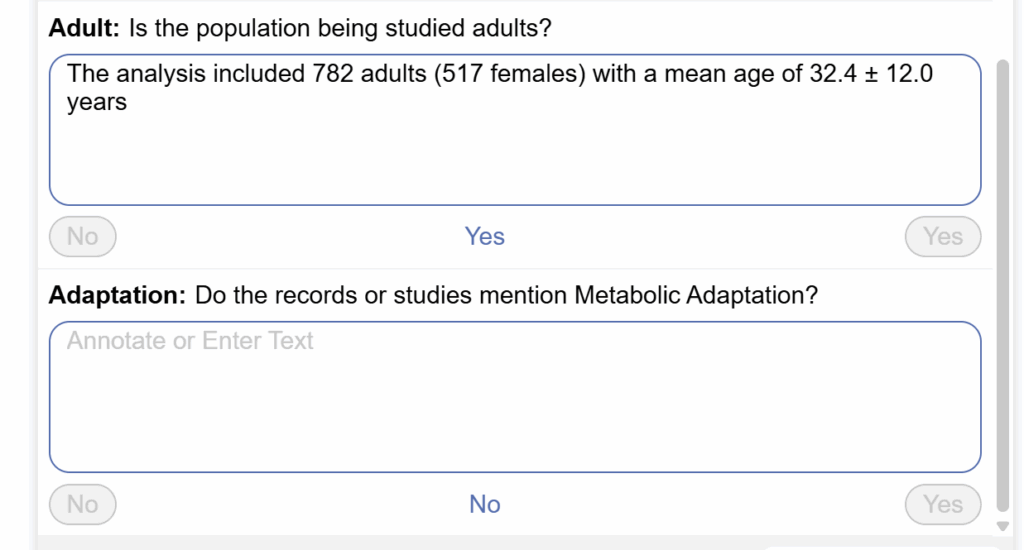Click 'Is the population being studied adults?' text

point(340,28)
